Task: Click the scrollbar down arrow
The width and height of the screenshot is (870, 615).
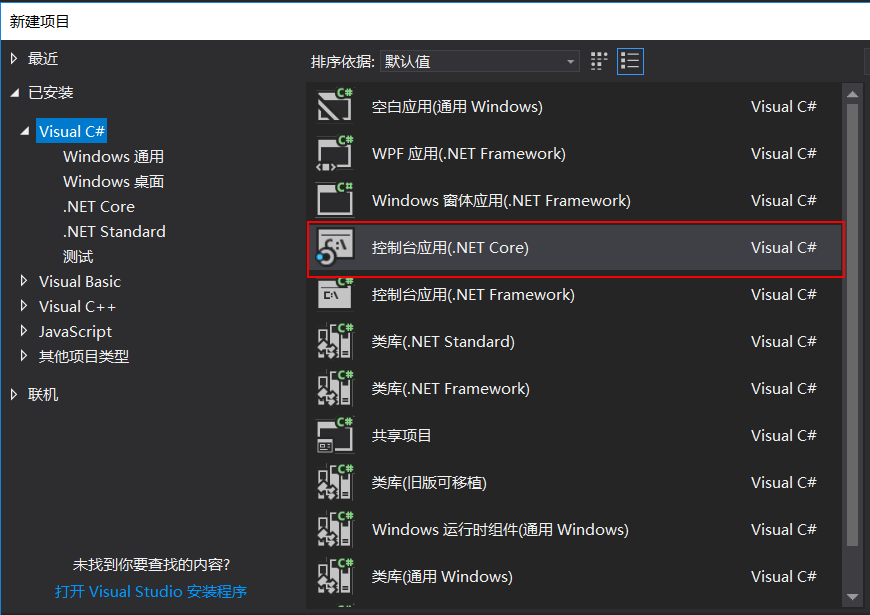Action: [853, 597]
